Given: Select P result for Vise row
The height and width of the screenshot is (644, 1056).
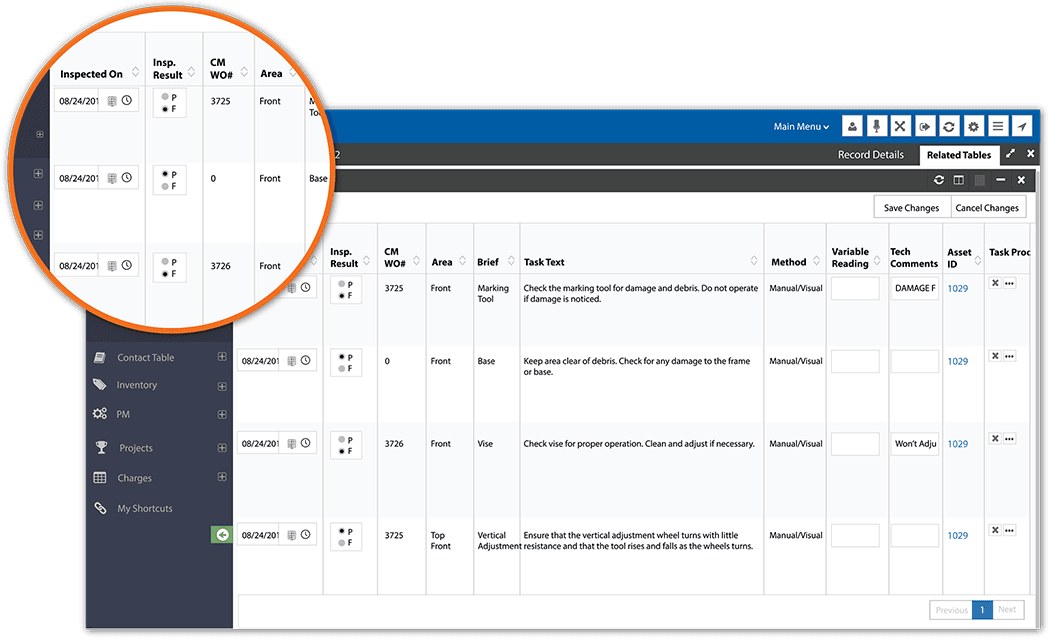Looking at the screenshot, I should click(342, 440).
